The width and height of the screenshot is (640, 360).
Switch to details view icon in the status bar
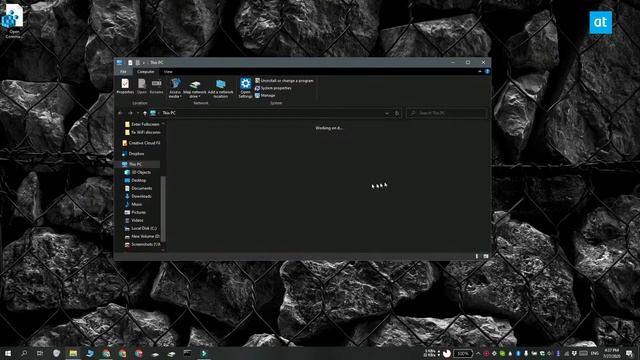click(477, 256)
